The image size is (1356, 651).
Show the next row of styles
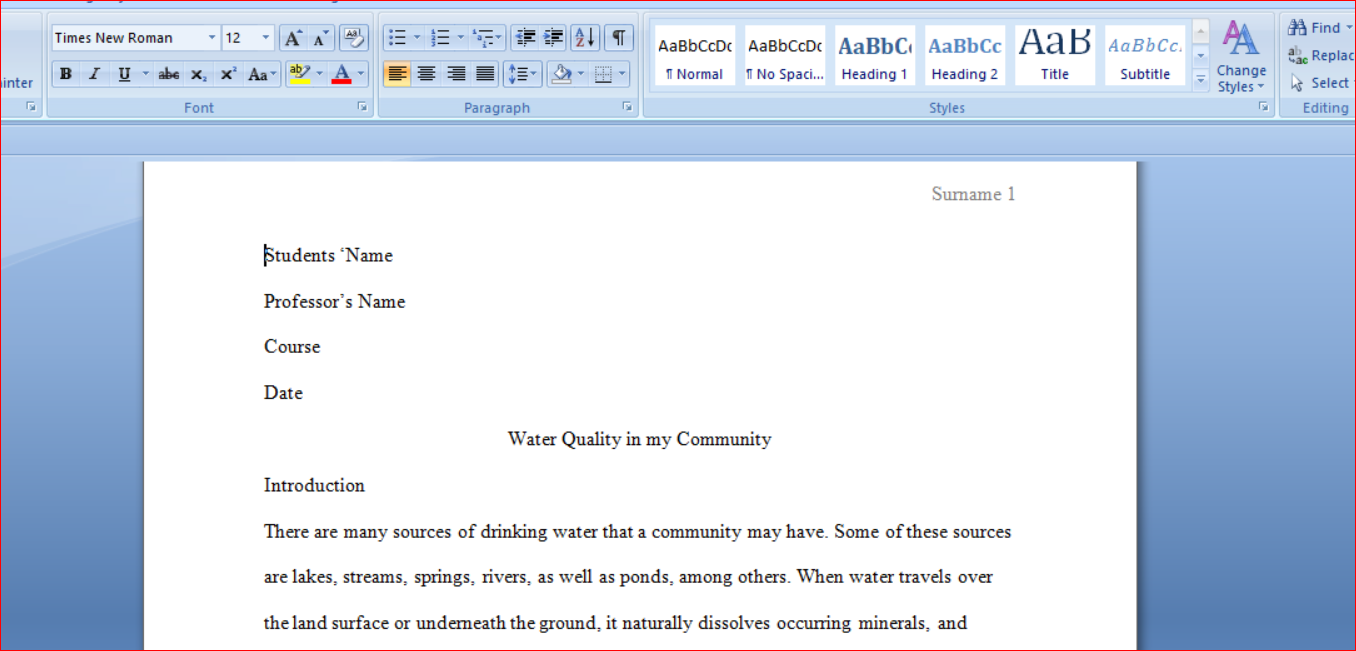pos(1201,57)
